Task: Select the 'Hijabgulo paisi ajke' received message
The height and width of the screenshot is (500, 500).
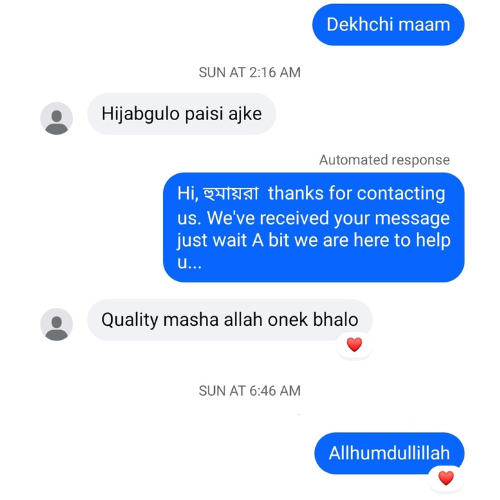Action: point(181,114)
